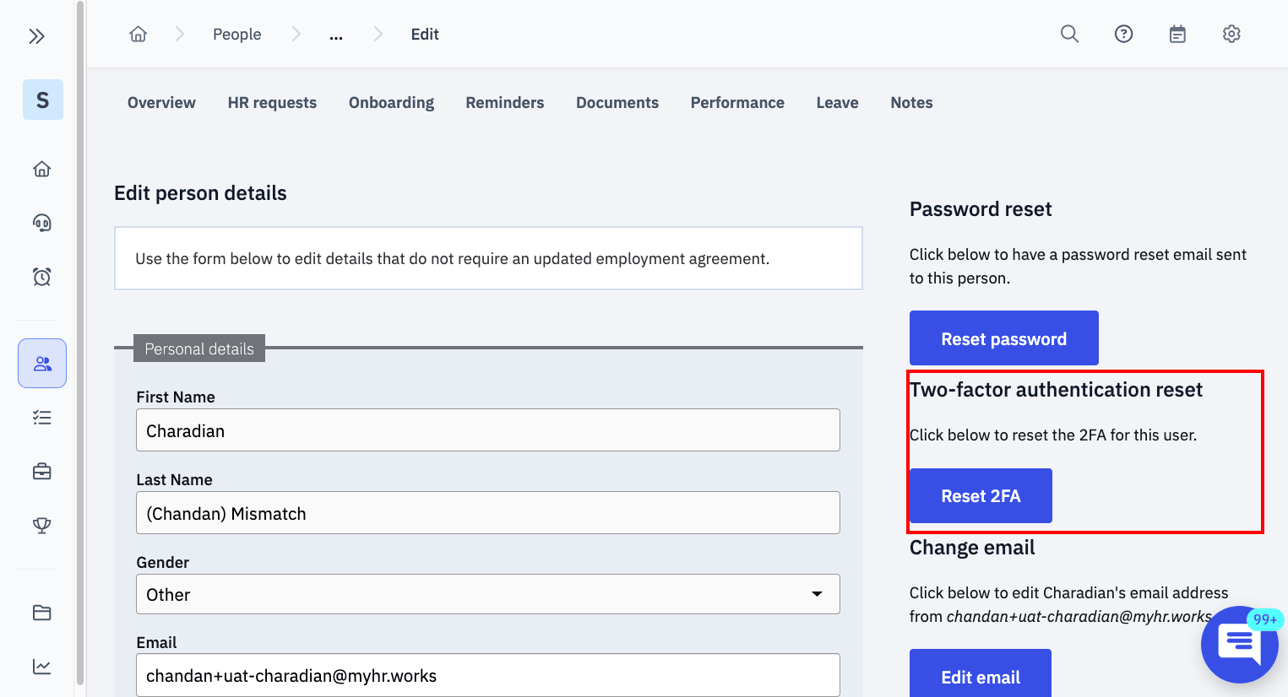Switch to the Leave tab
The height and width of the screenshot is (697, 1288).
tap(837, 102)
